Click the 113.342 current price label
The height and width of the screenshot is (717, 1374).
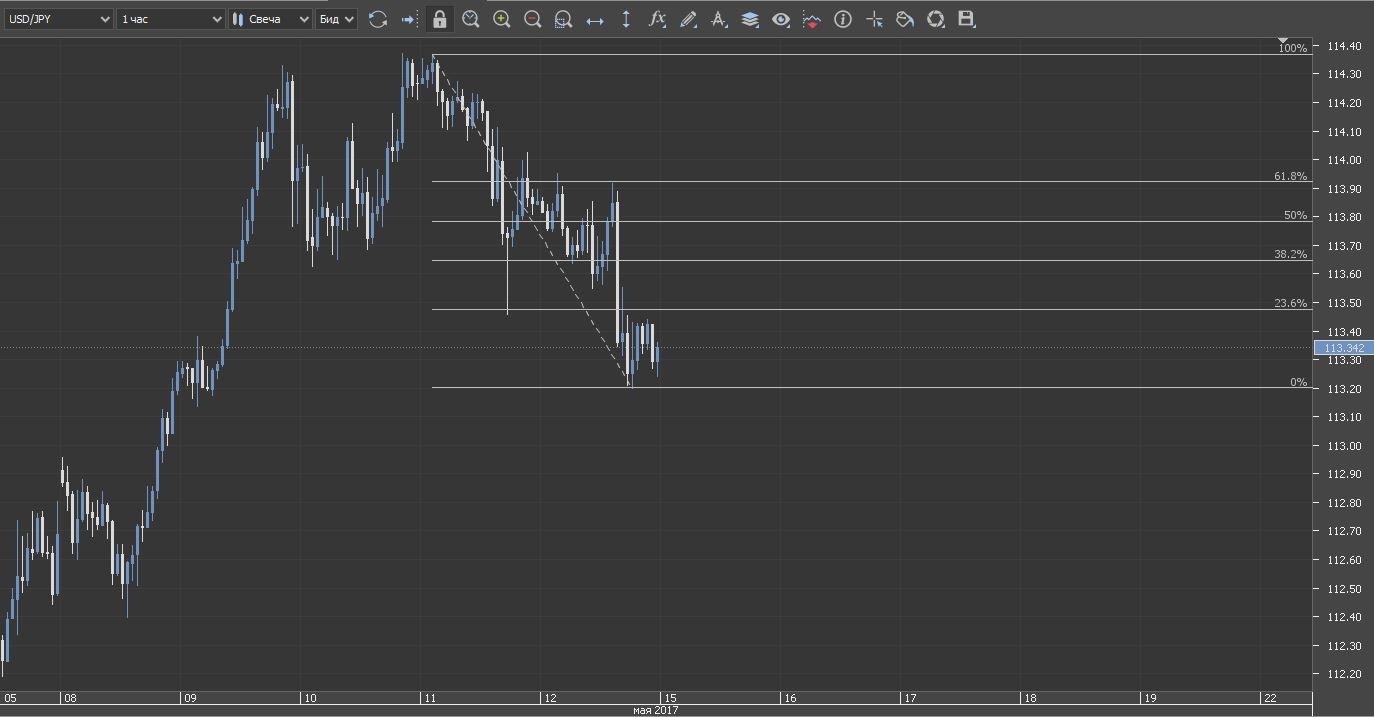[1343, 348]
